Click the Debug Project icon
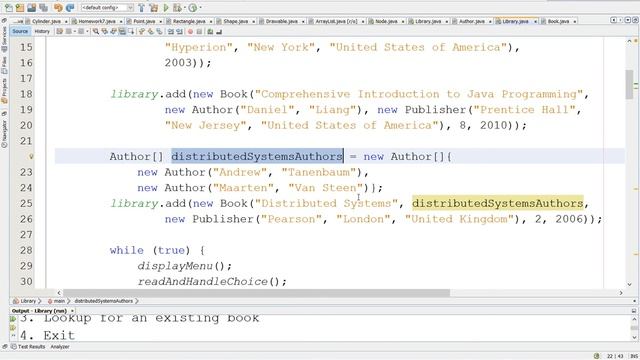Image resolution: width=640 pixels, height=360 pixels. (x=177, y=8)
